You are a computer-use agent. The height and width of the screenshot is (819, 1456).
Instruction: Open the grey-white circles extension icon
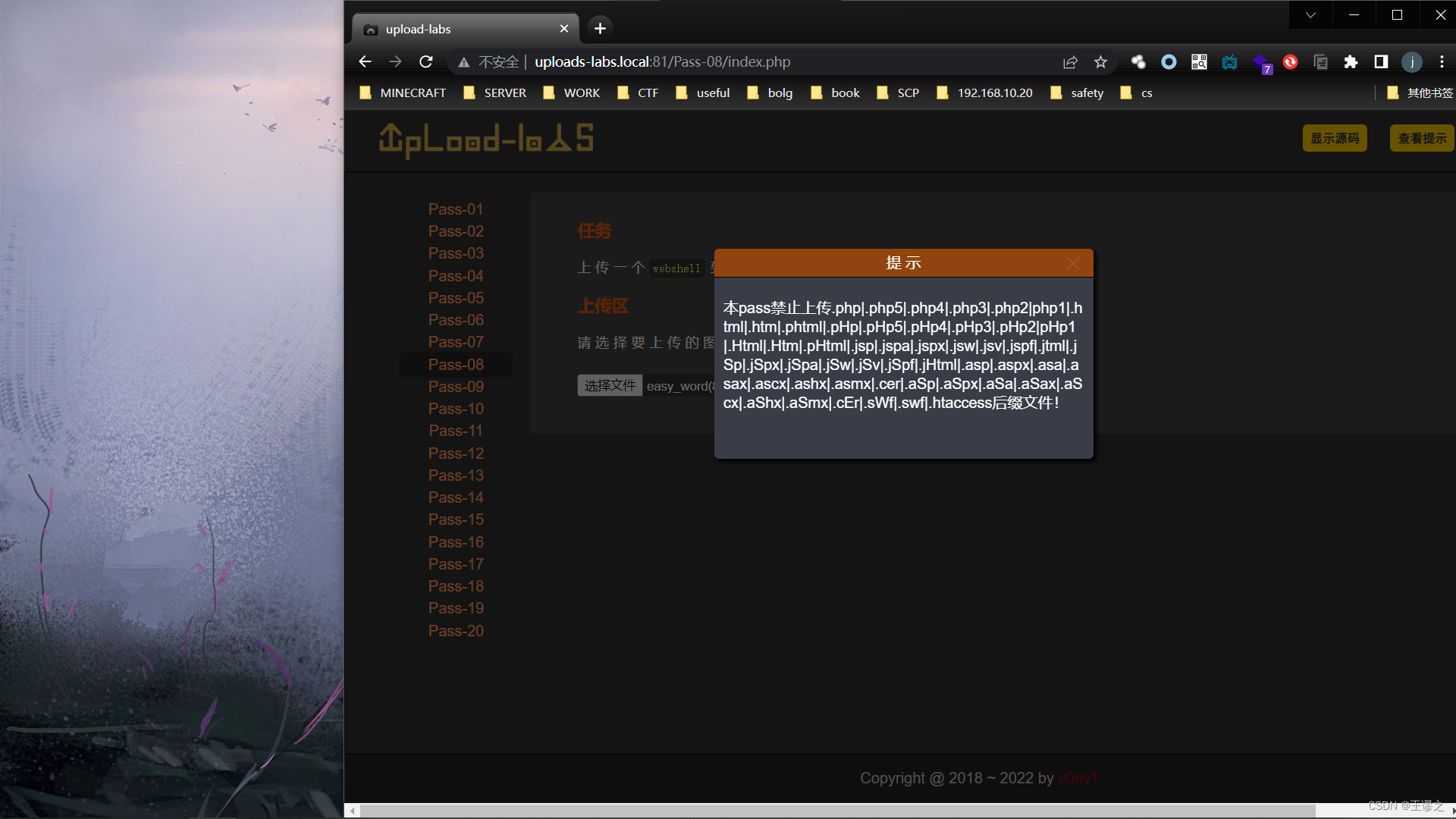[x=1138, y=62]
